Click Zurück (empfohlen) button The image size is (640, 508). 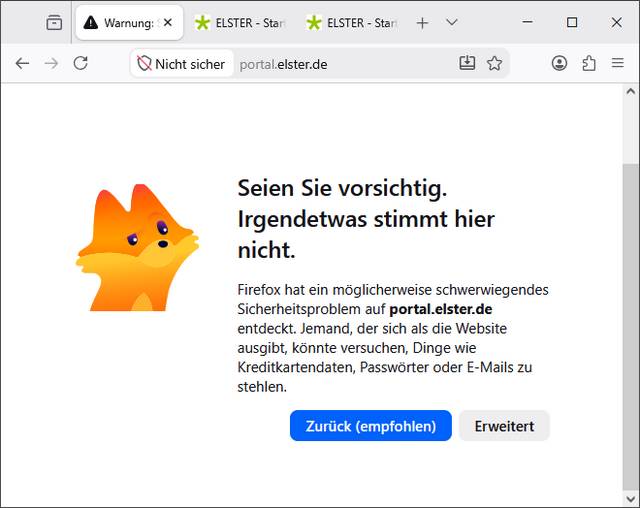click(371, 426)
